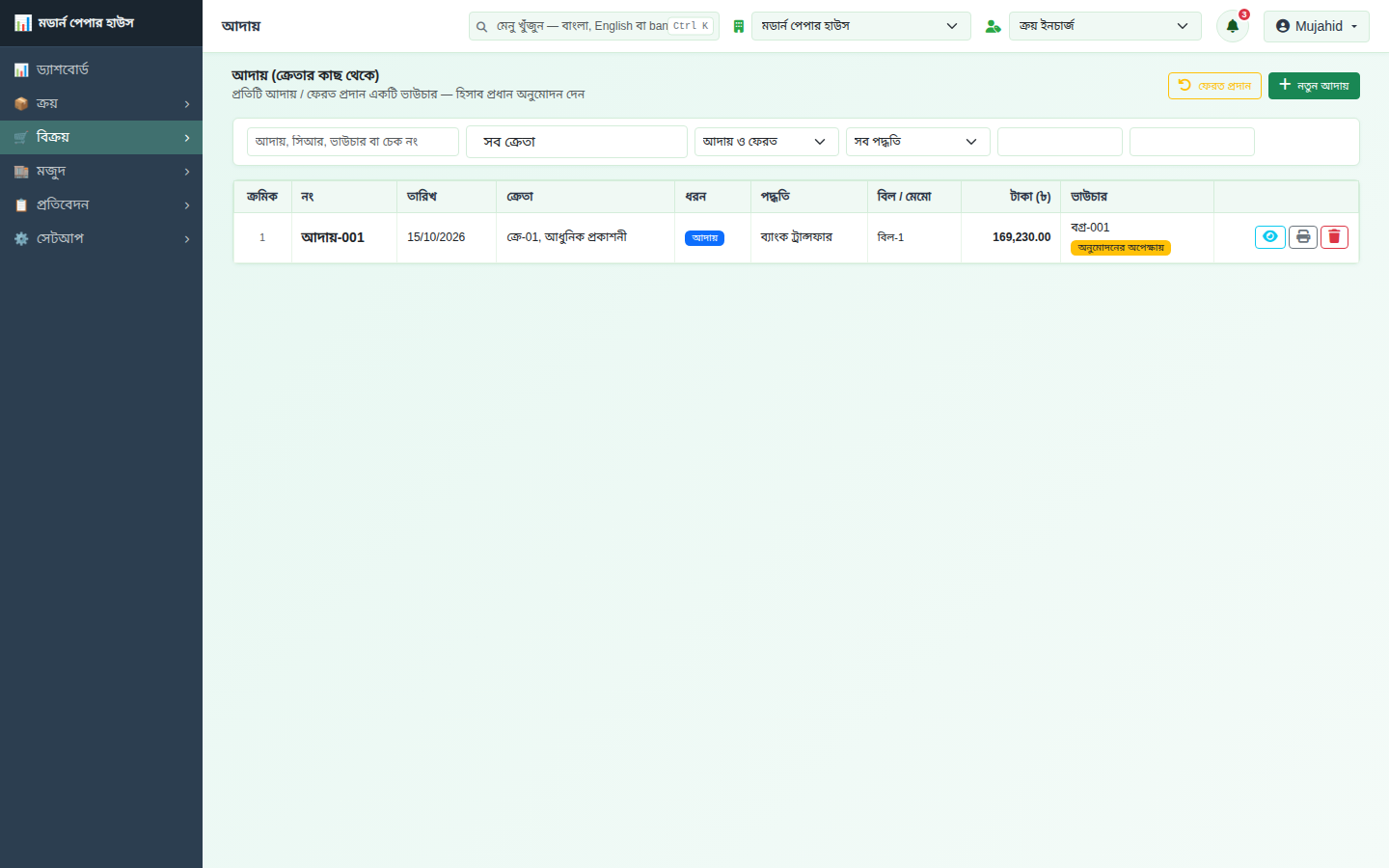Click the buyer ক্রে-01, আধুনিক প্রকাশনী
The height and width of the screenshot is (868, 1389).
tap(567, 237)
